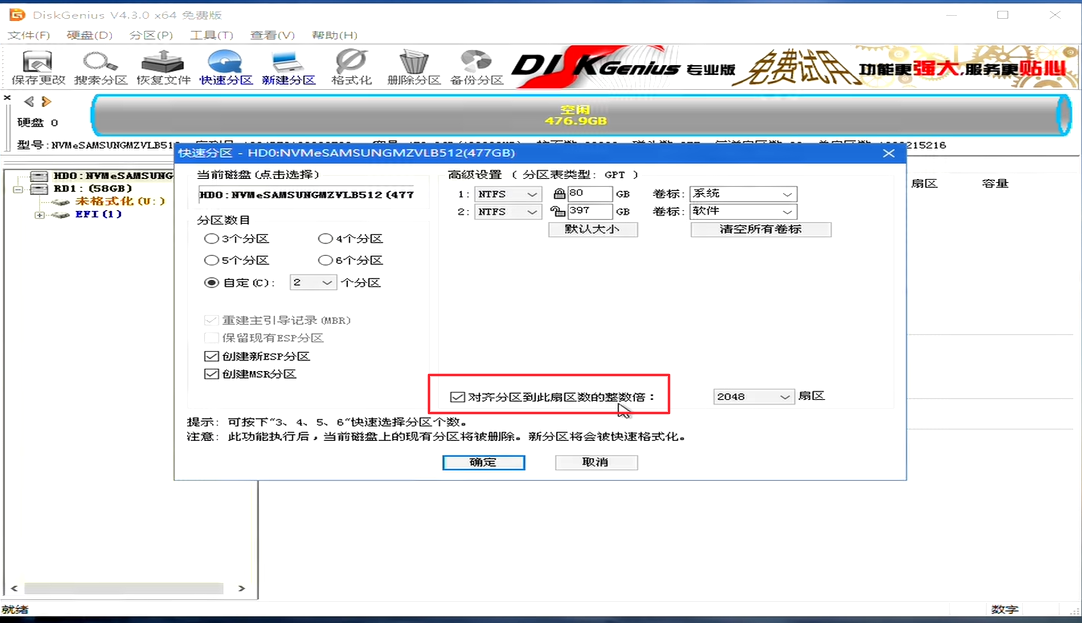The height and width of the screenshot is (623, 1082).
Task: Toggle Create new ESP partition (创建新ESP分区) checkbox
Action: [x=211, y=356]
